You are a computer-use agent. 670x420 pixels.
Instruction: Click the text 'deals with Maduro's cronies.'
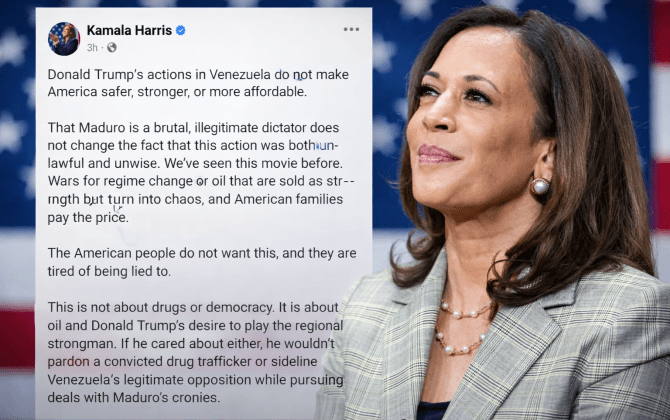(x=134, y=397)
